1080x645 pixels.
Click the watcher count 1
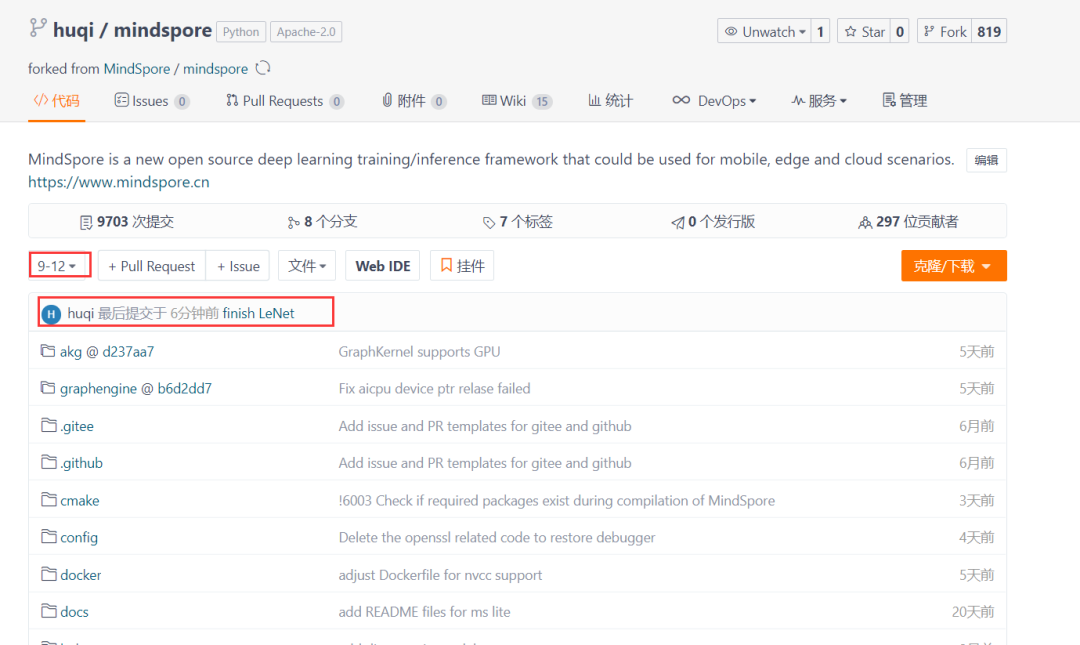tap(820, 32)
